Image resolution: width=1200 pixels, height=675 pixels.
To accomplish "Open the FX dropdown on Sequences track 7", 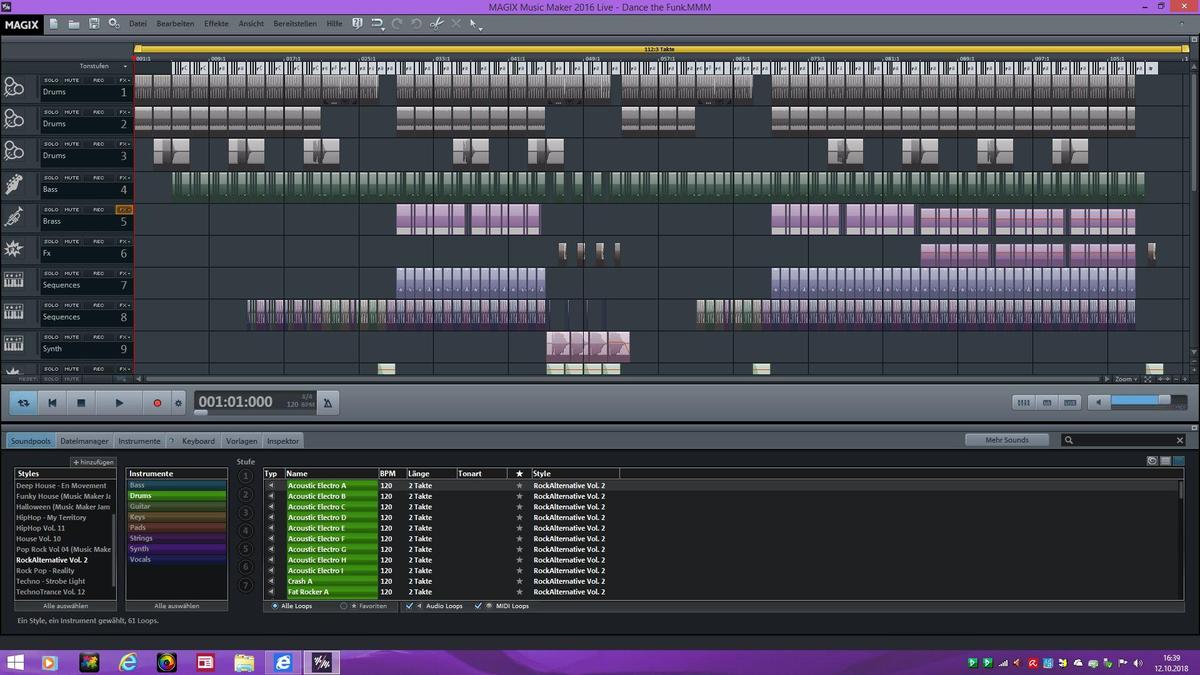I will point(125,274).
